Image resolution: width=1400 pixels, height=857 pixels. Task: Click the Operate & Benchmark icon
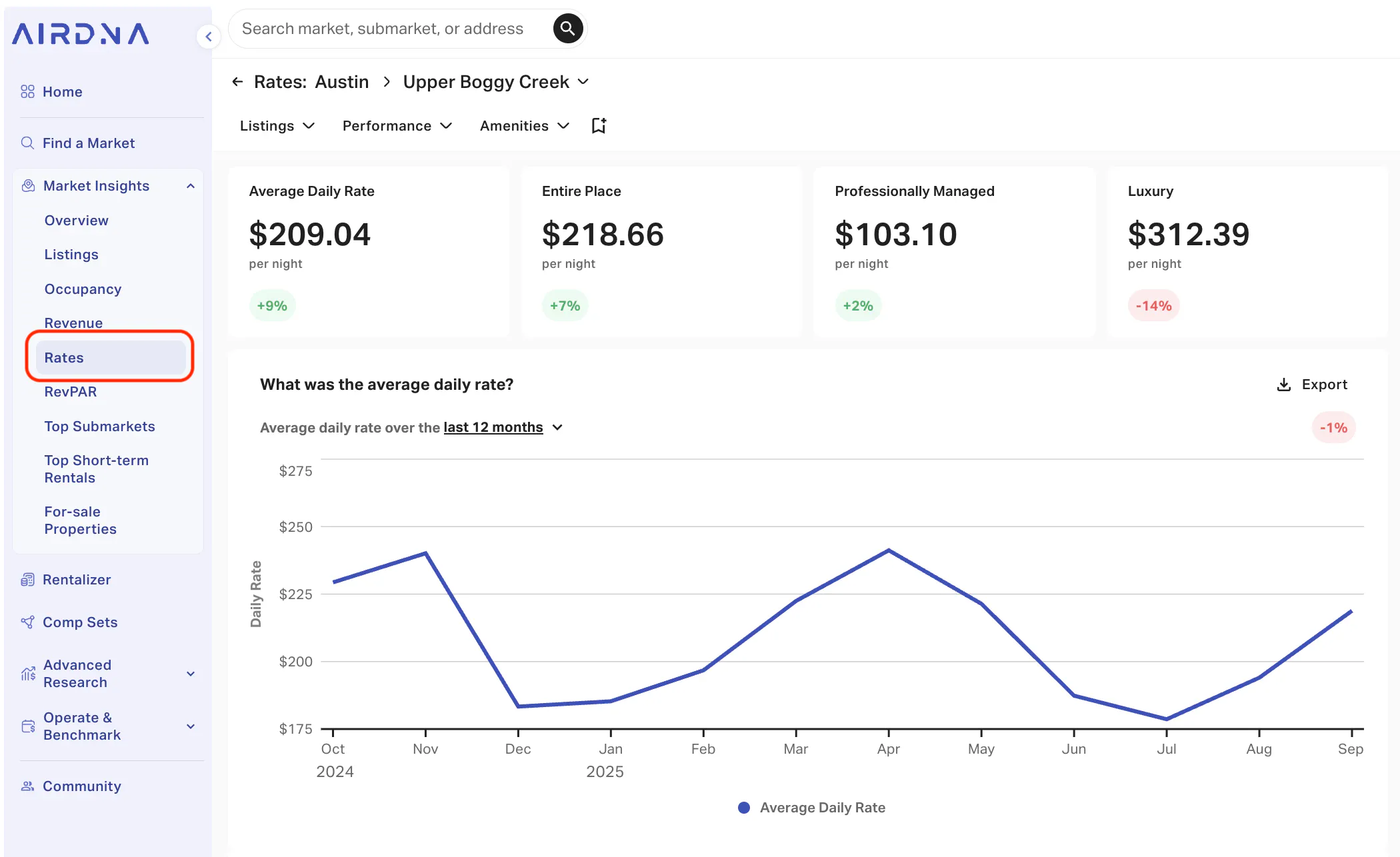[28, 726]
